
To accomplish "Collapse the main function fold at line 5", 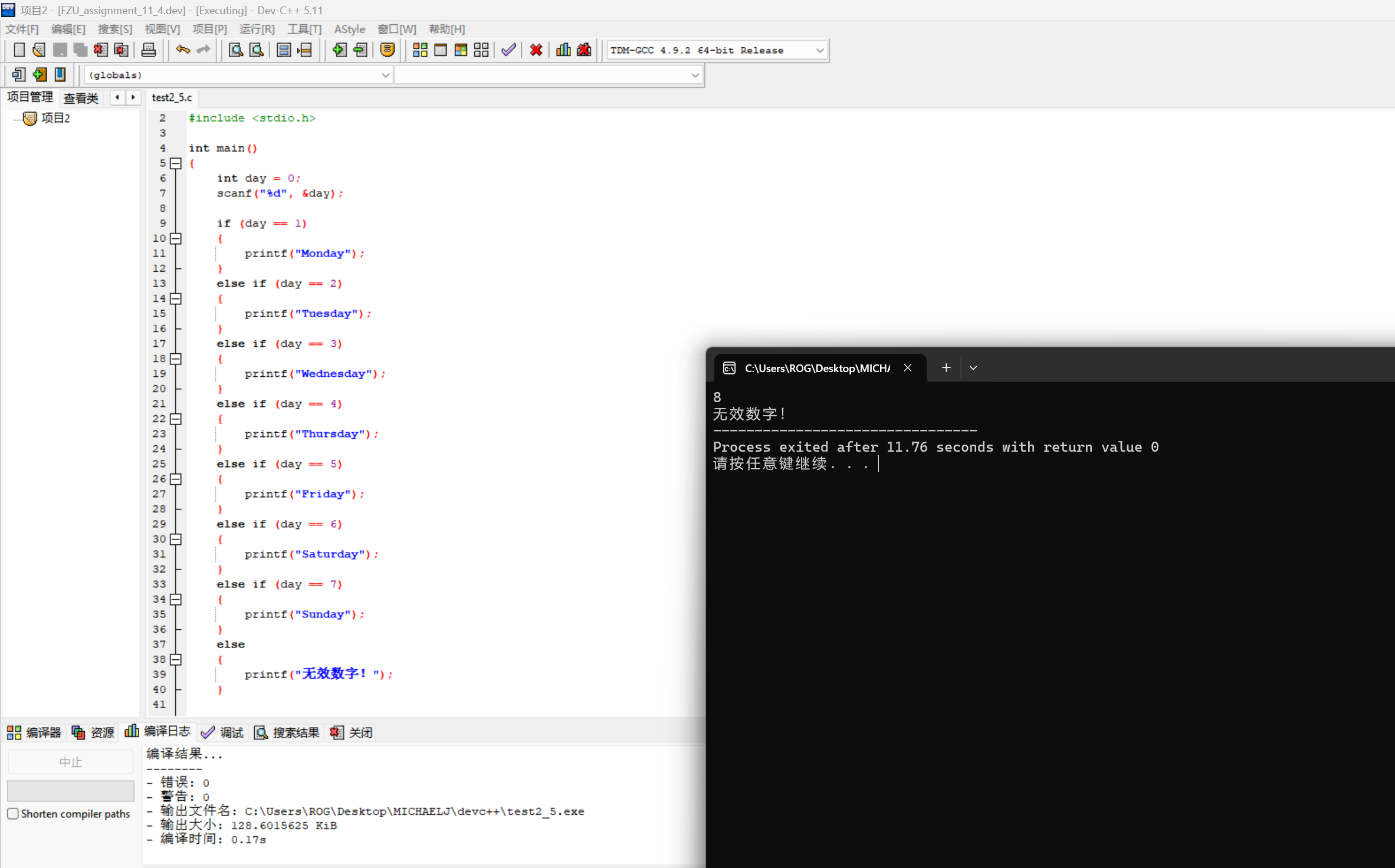I will 176,163.
